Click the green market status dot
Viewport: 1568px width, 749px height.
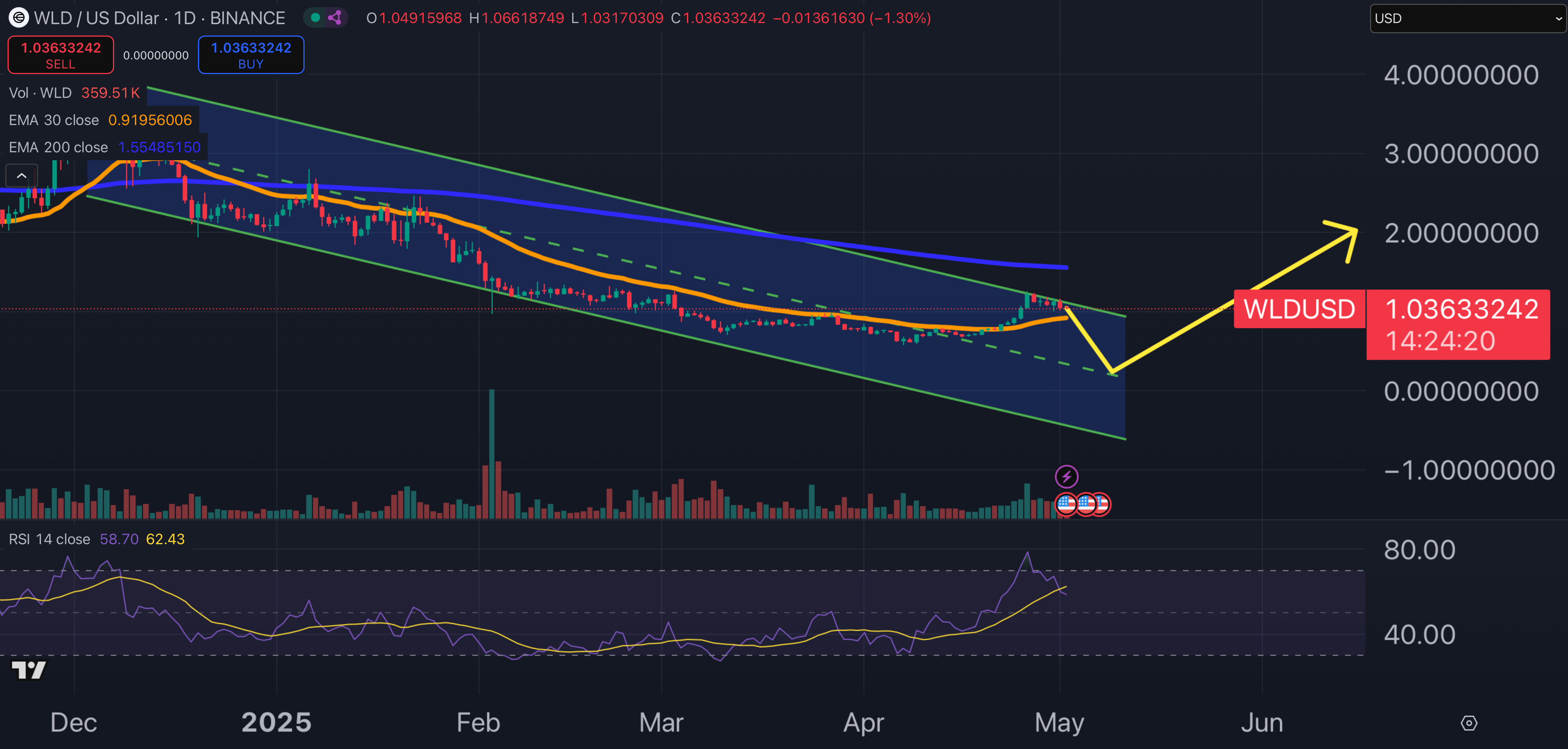click(x=315, y=18)
